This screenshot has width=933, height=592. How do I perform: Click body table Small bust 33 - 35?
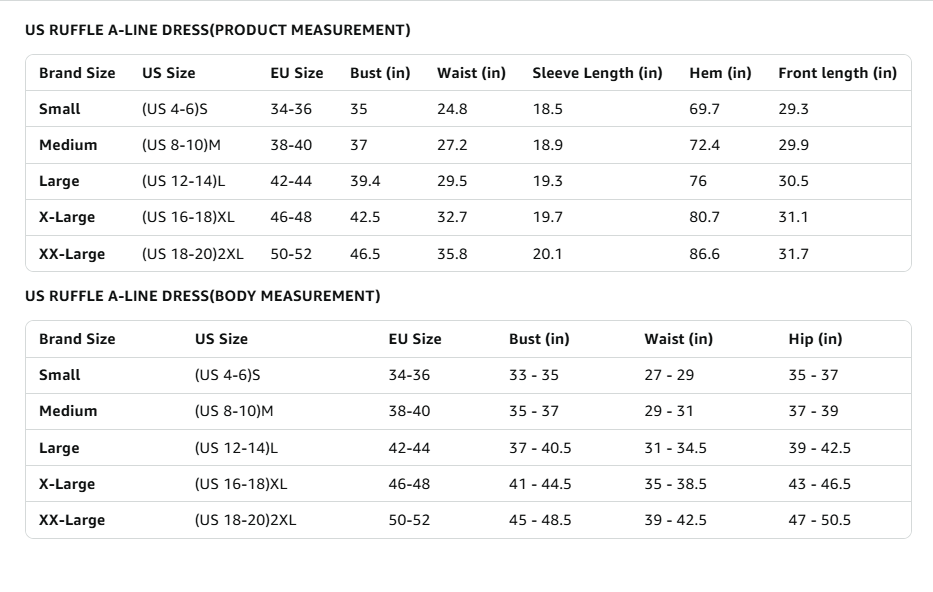534,375
